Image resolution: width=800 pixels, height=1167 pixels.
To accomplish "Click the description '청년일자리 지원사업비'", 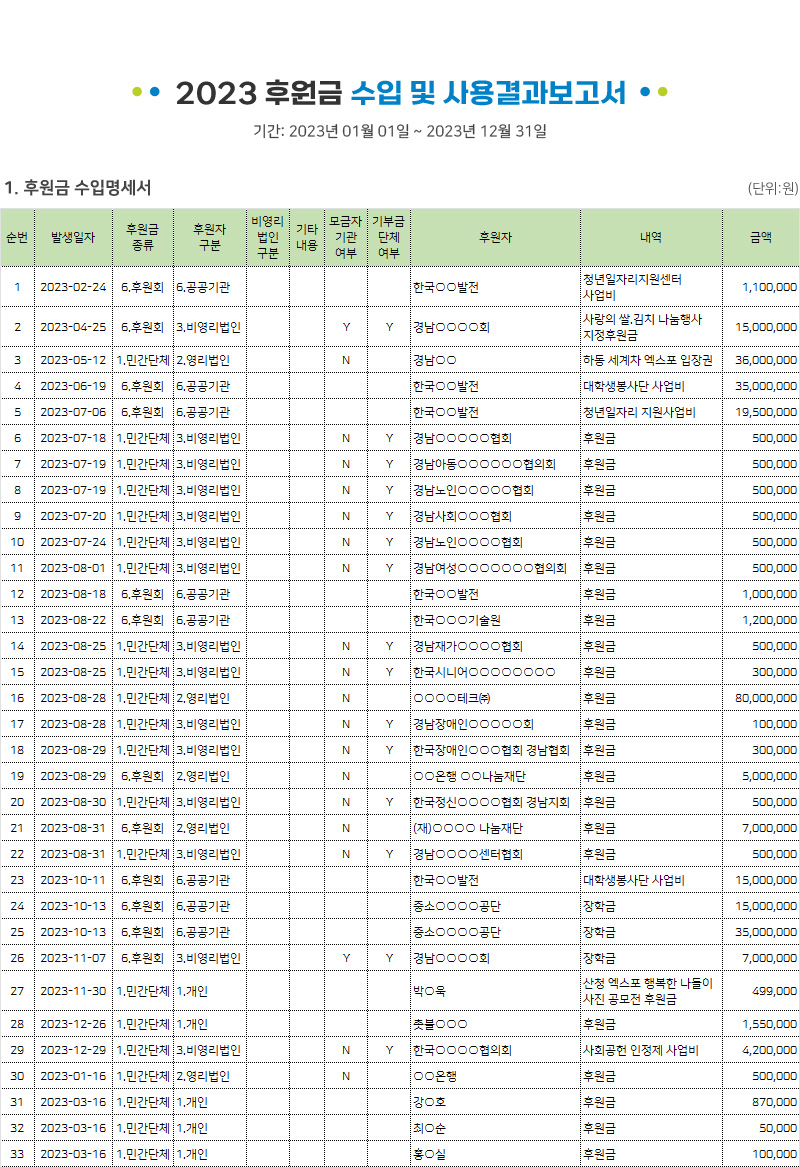I will (639, 412).
